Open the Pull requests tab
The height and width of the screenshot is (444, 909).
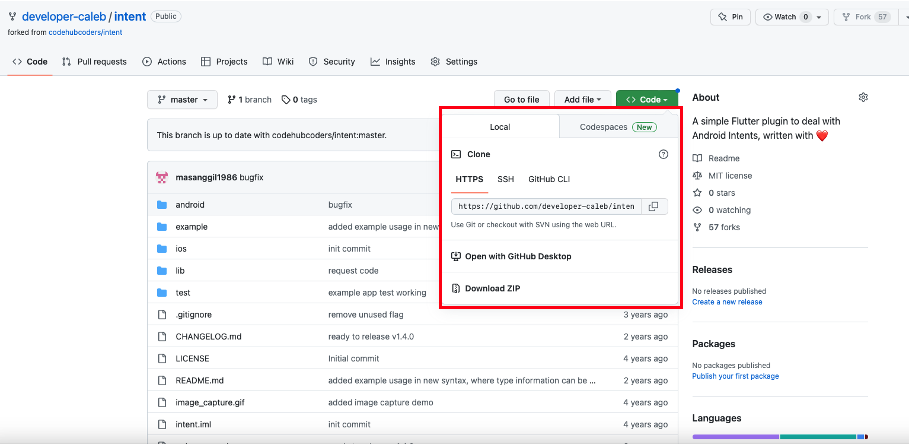(94, 61)
